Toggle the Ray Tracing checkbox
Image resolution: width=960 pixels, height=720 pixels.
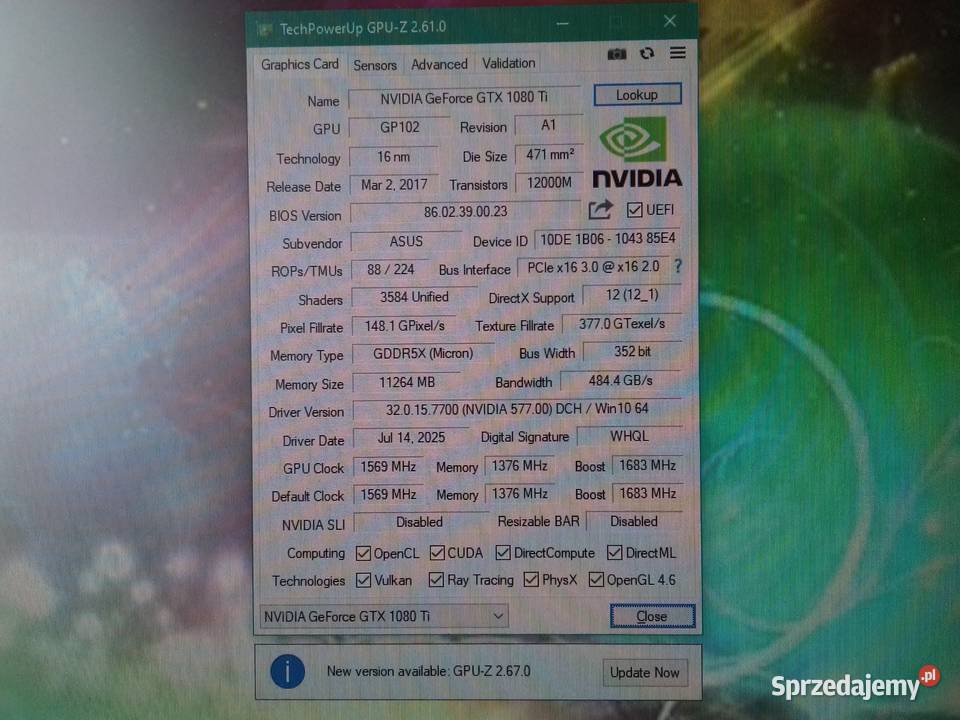[436, 579]
